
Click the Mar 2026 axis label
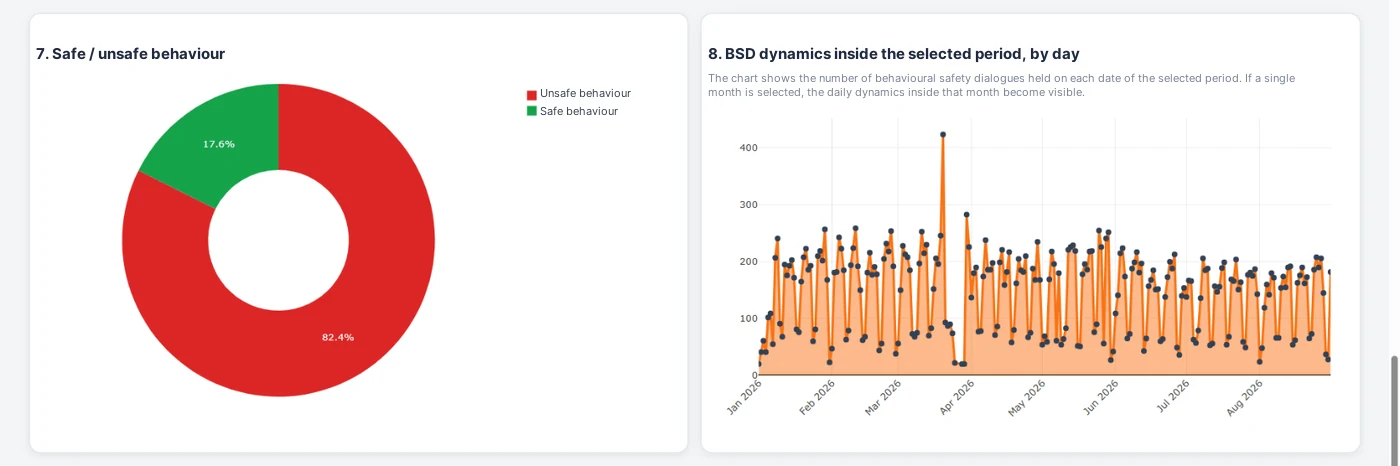[x=884, y=397]
